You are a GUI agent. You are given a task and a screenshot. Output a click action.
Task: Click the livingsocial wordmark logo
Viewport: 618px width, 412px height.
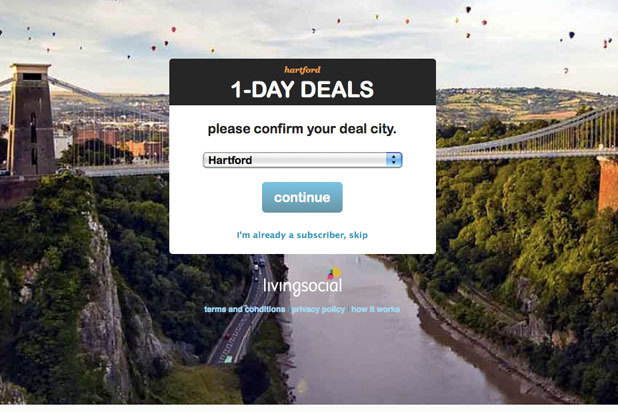(302, 287)
